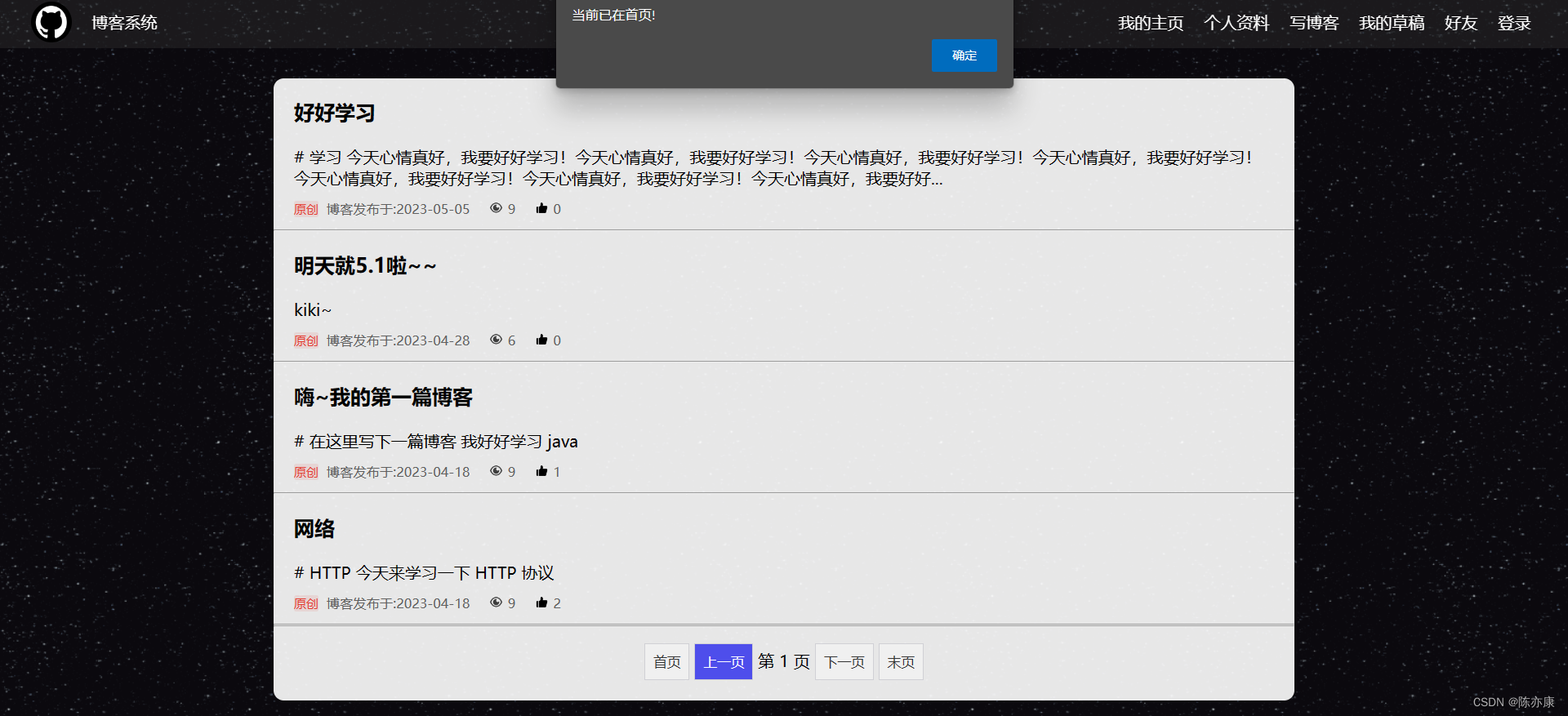This screenshot has height=716, width=1568.
Task: Click like count 1 on 嗨~我的第一篇博客 post
Action: tap(557, 472)
